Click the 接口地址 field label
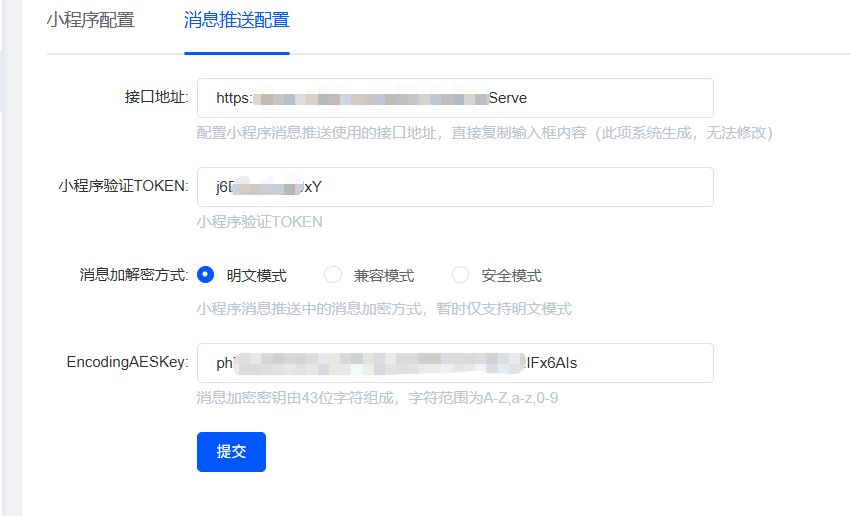The height and width of the screenshot is (516, 850). pyautogui.click(x=156, y=97)
